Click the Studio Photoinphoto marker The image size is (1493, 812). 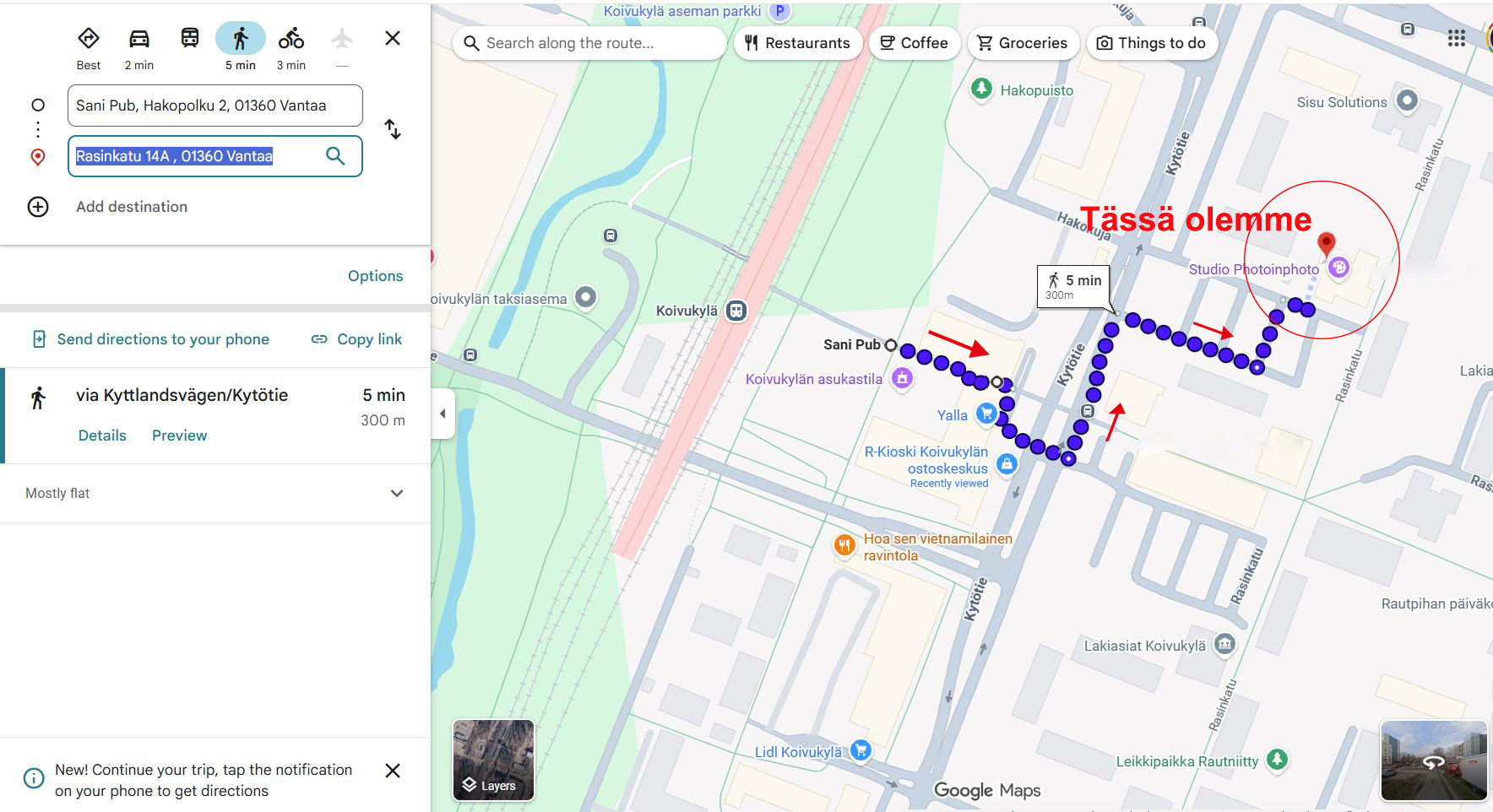point(1338,268)
